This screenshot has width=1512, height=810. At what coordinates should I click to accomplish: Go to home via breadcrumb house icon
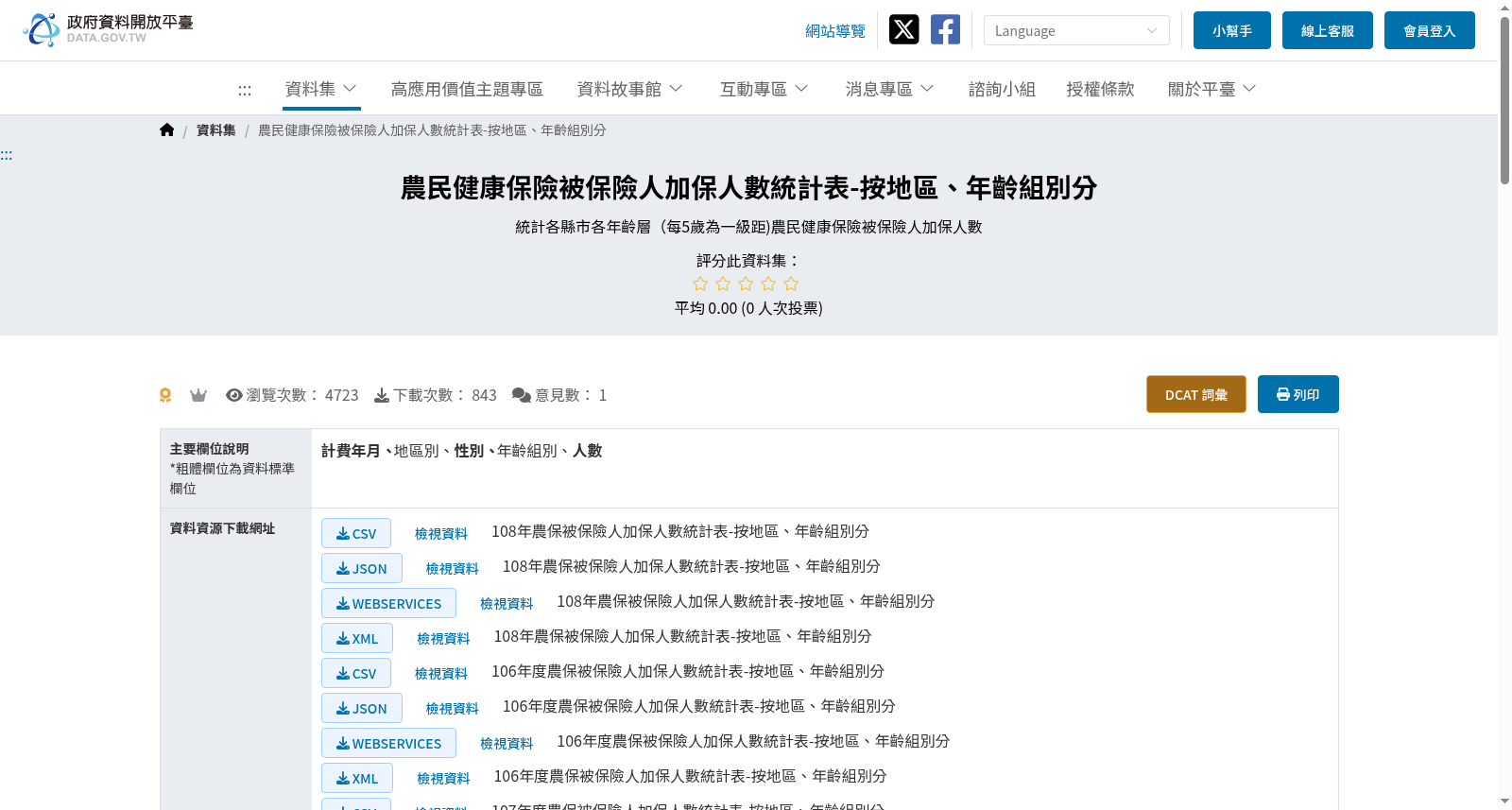167,130
